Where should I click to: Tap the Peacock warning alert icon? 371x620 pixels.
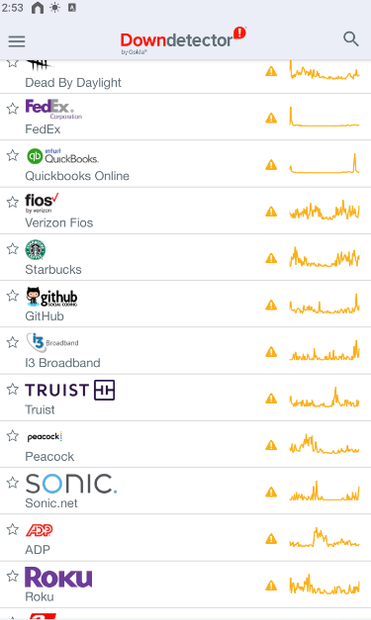(x=271, y=445)
